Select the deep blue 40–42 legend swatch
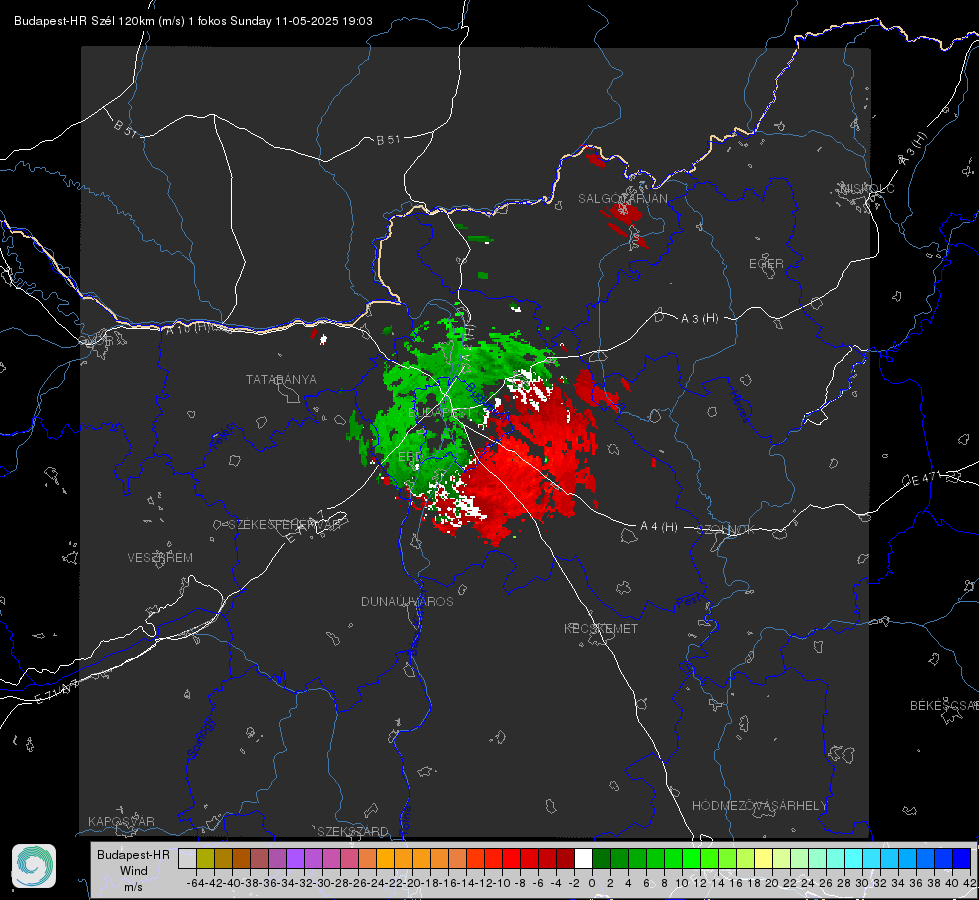This screenshot has height=900, width=979. pyautogui.click(x=962, y=858)
